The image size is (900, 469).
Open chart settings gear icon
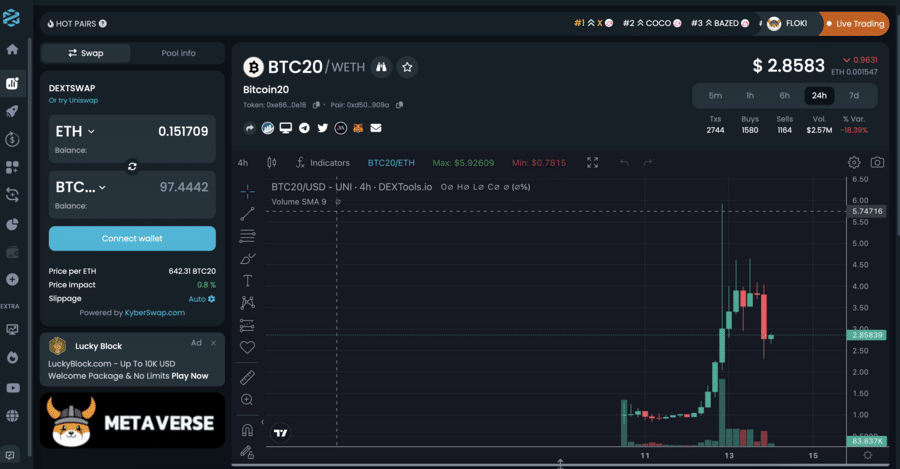coord(854,162)
